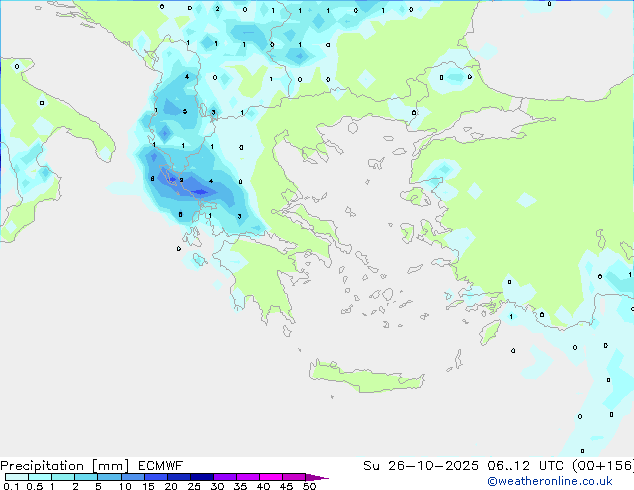Select the 20–25 mm dark blue legend swatch
634x490 pixels.
tap(179, 477)
